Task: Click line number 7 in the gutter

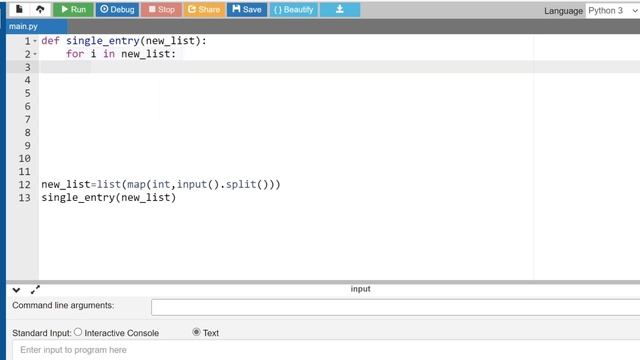Action: click(x=27, y=119)
